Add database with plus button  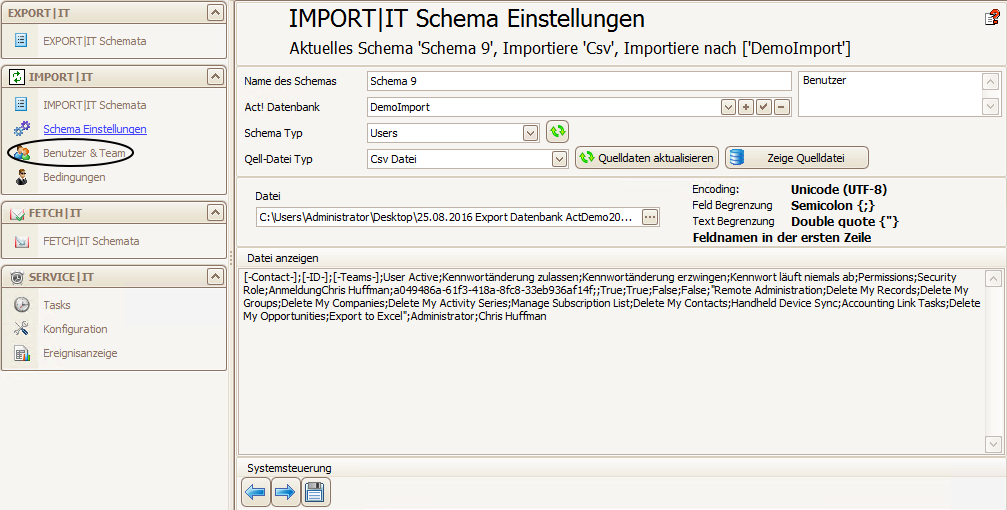click(x=746, y=107)
